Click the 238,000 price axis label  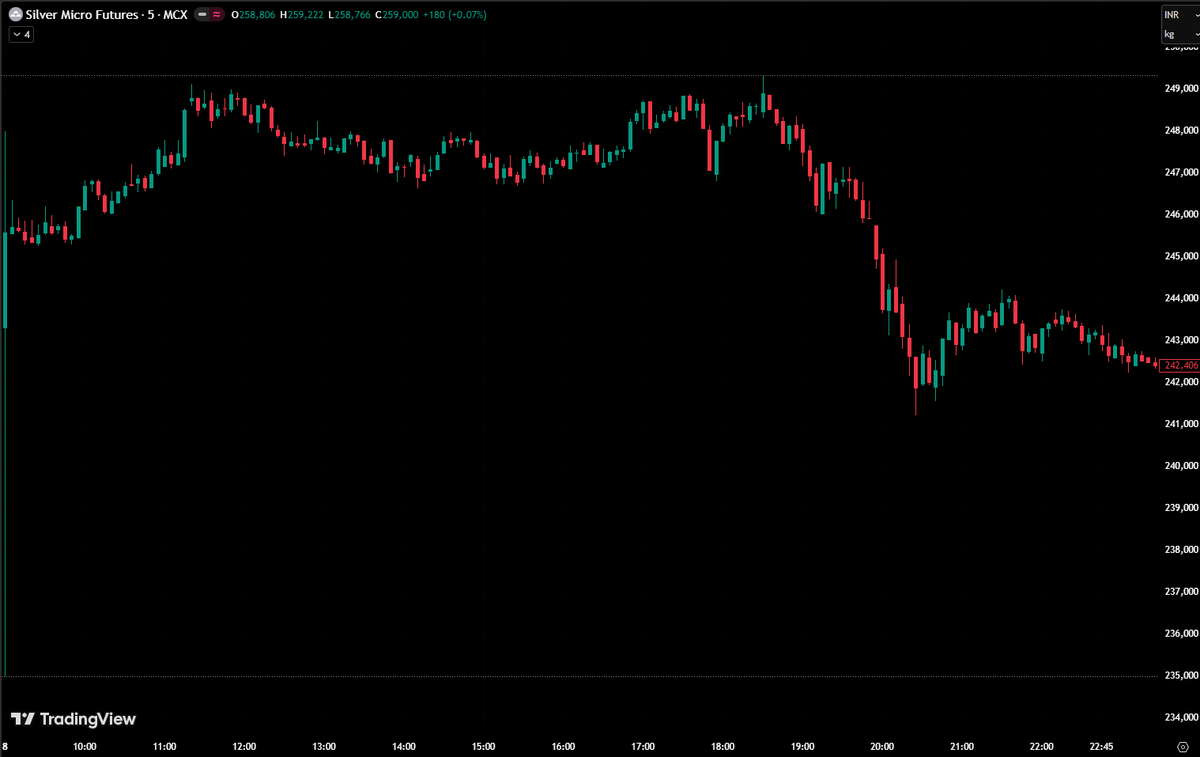click(x=1180, y=550)
